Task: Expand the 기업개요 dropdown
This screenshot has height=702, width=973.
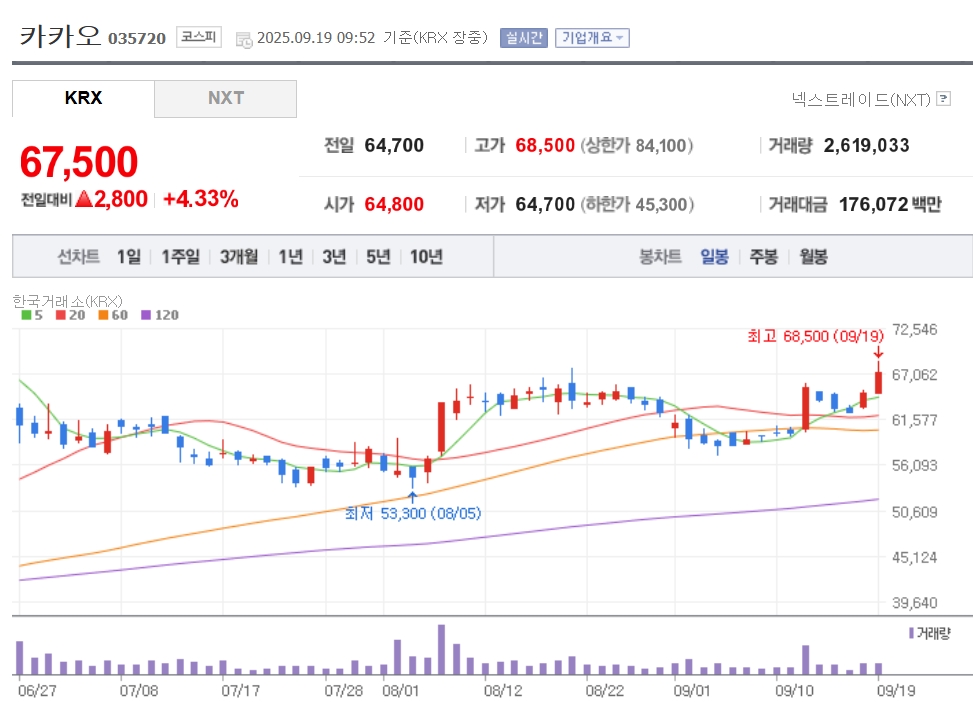Action: [592, 38]
